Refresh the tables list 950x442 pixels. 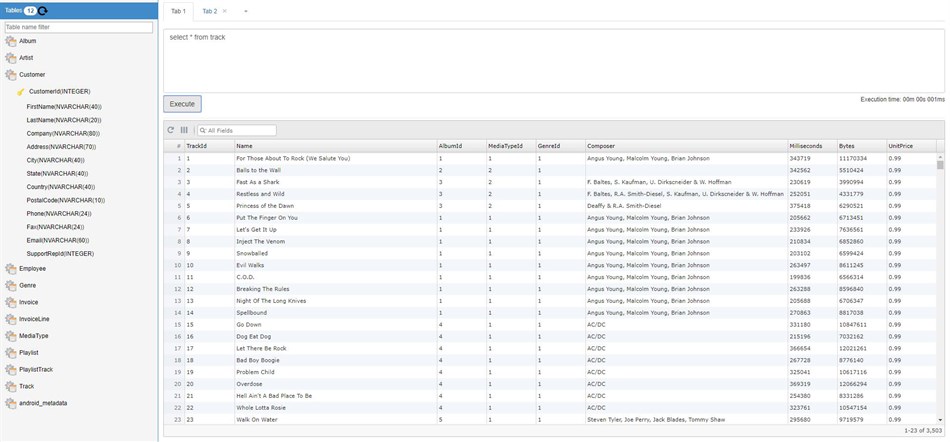[x=43, y=10]
